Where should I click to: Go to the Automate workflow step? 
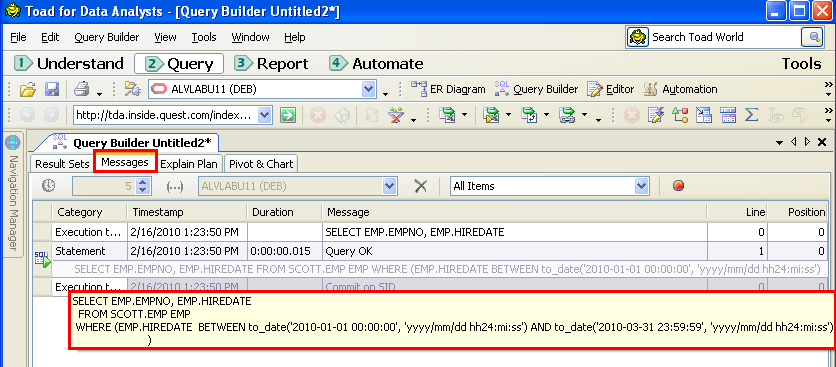[376, 63]
